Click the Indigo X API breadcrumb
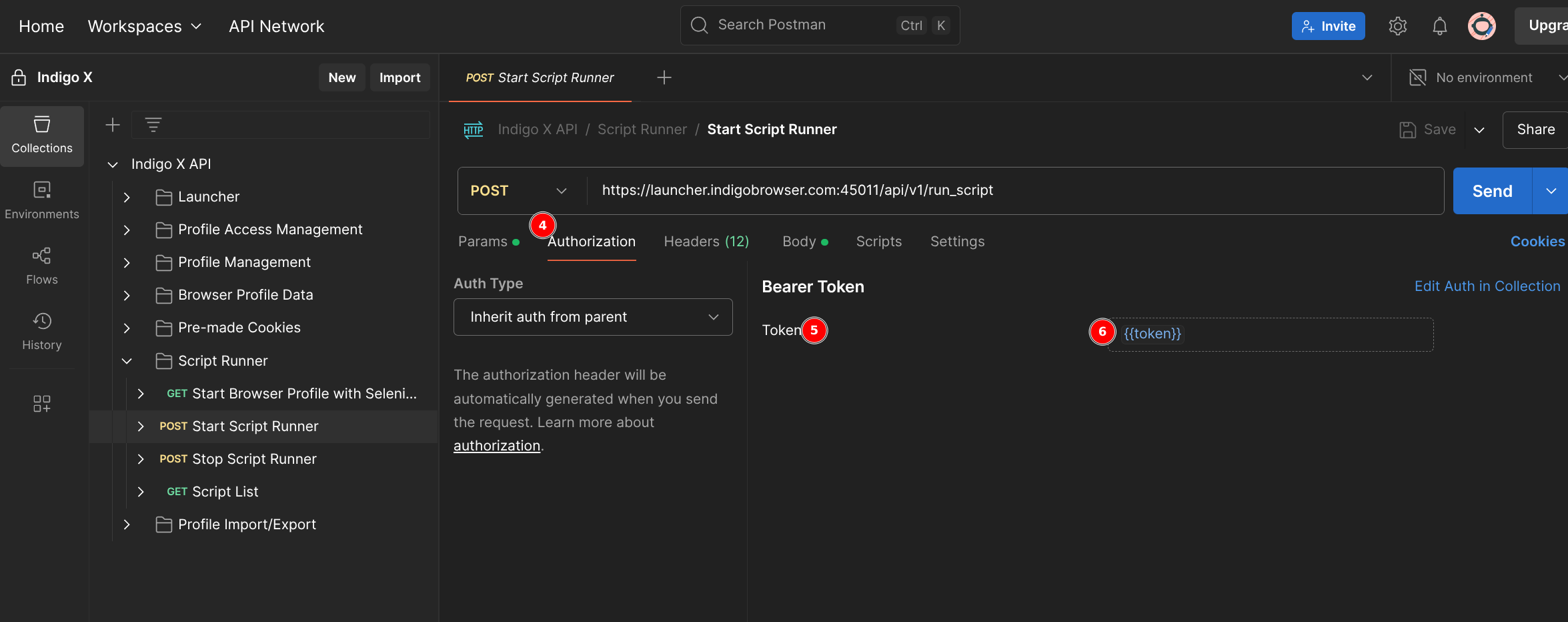This screenshot has width=1568, height=622. (x=538, y=129)
